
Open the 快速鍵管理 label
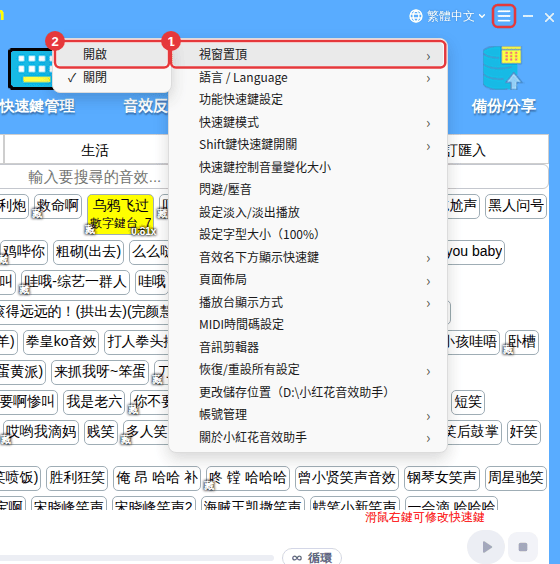click(x=37, y=106)
